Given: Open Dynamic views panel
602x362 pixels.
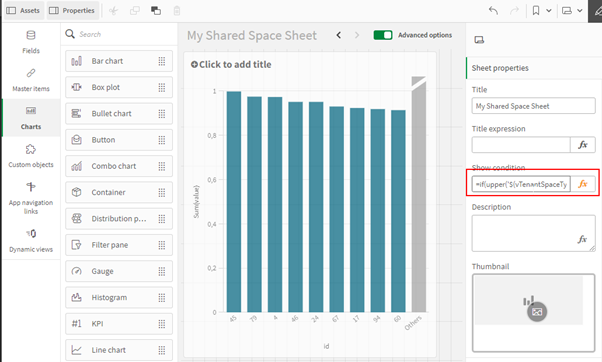Looking at the screenshot, I should point(31,241).
